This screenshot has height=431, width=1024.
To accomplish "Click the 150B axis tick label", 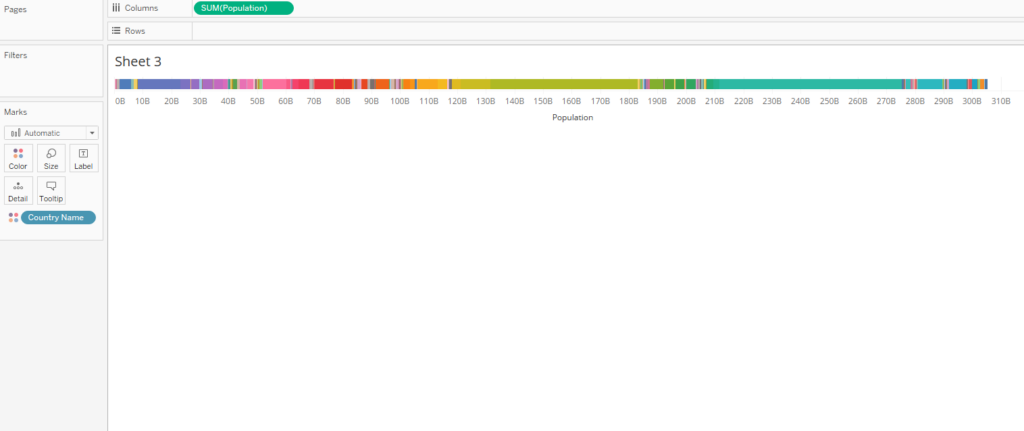I will pyautogui.click(x=543, y=101).
